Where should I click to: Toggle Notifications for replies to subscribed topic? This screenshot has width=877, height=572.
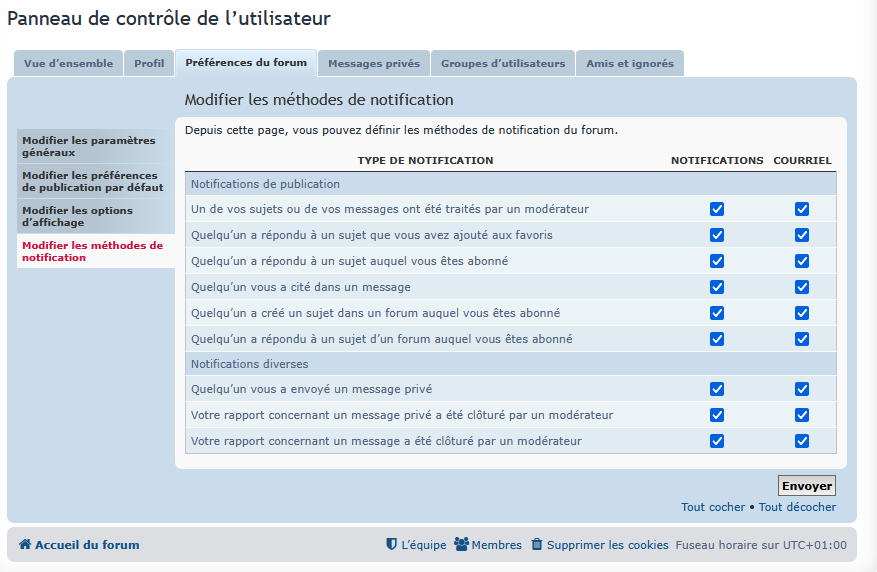(x=716, y=261)
